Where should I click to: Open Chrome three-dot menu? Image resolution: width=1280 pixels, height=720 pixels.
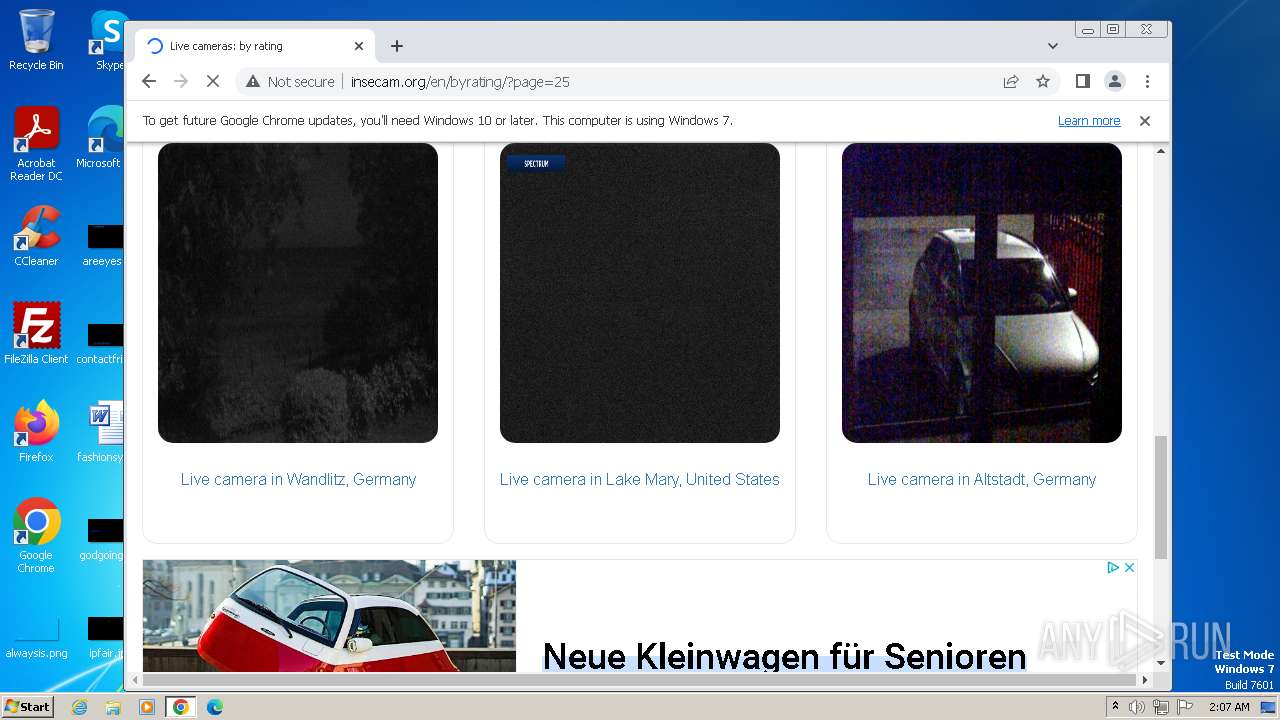[1147, 82]
